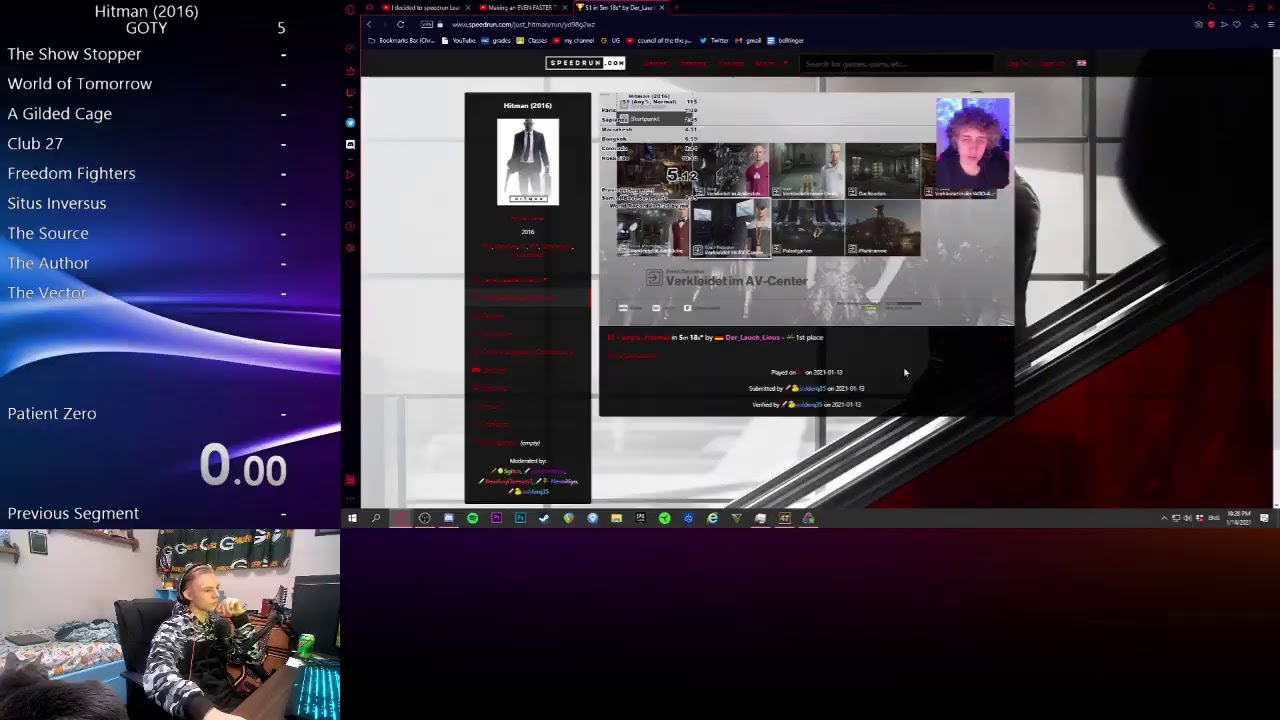Screen dimensions: 1280x720
Task: Open the Opera menu logo in the sidebar
Action: 350,10
